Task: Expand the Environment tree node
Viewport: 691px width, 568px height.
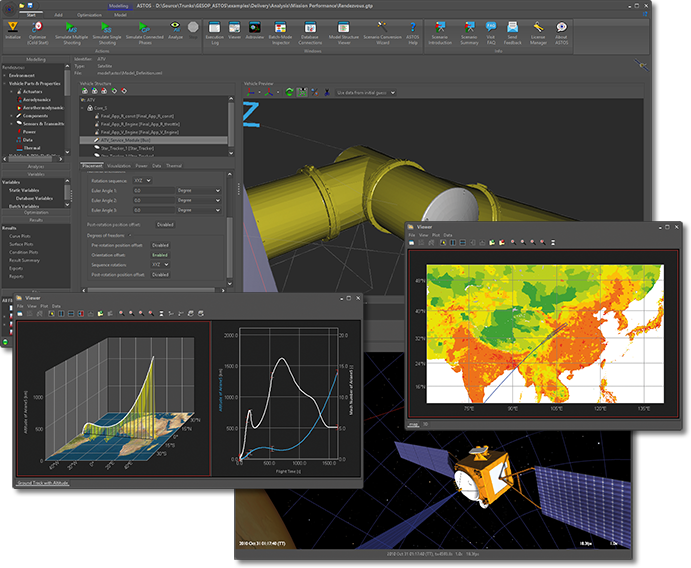Action: [5, 75]
